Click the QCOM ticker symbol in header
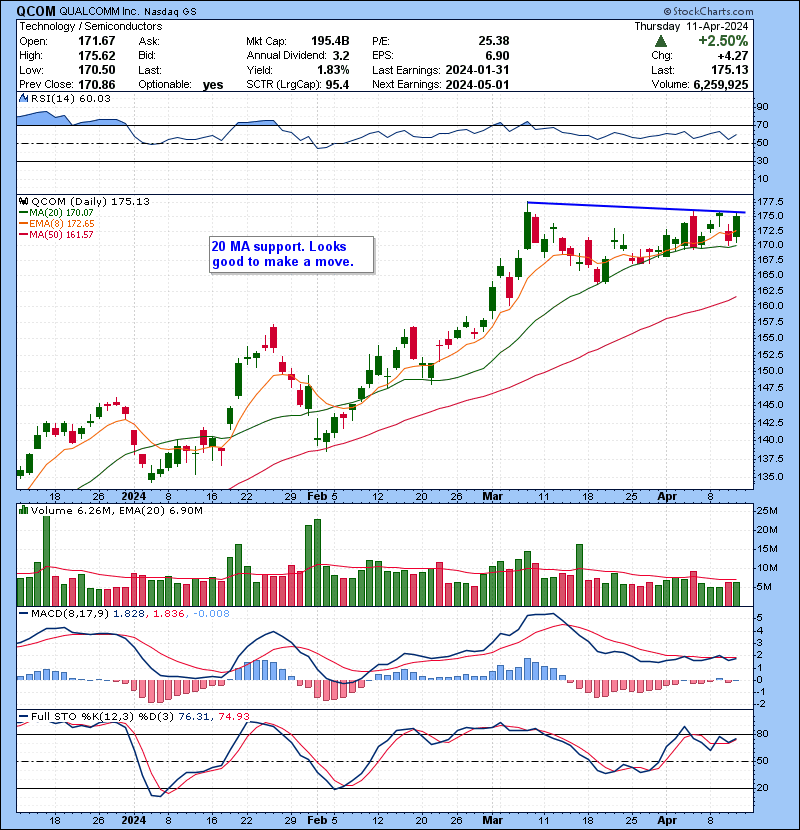800x830 pixels. (x=36, y=11)
